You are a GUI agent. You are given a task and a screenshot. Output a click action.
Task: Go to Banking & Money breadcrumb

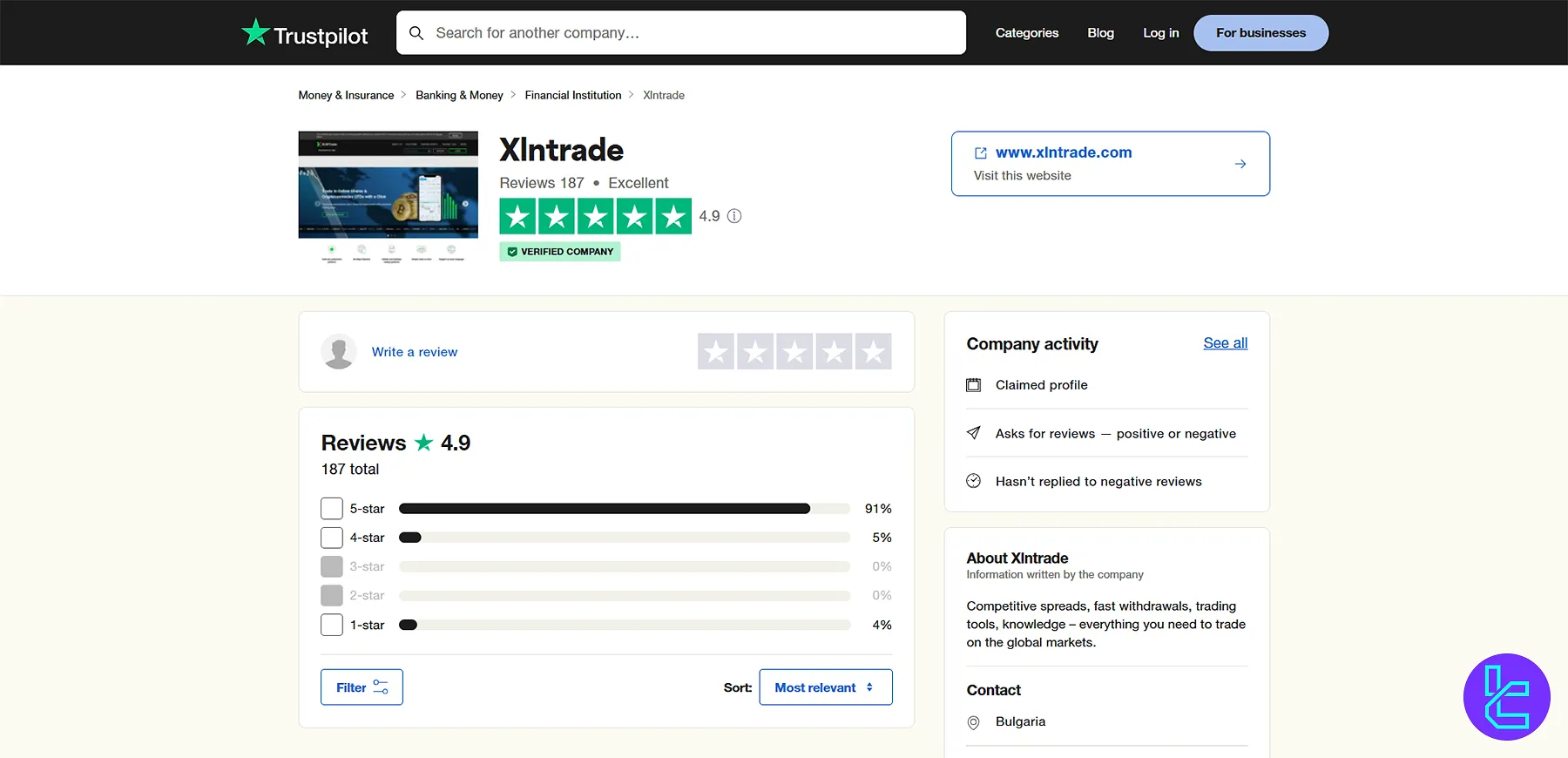coord(459,95)
